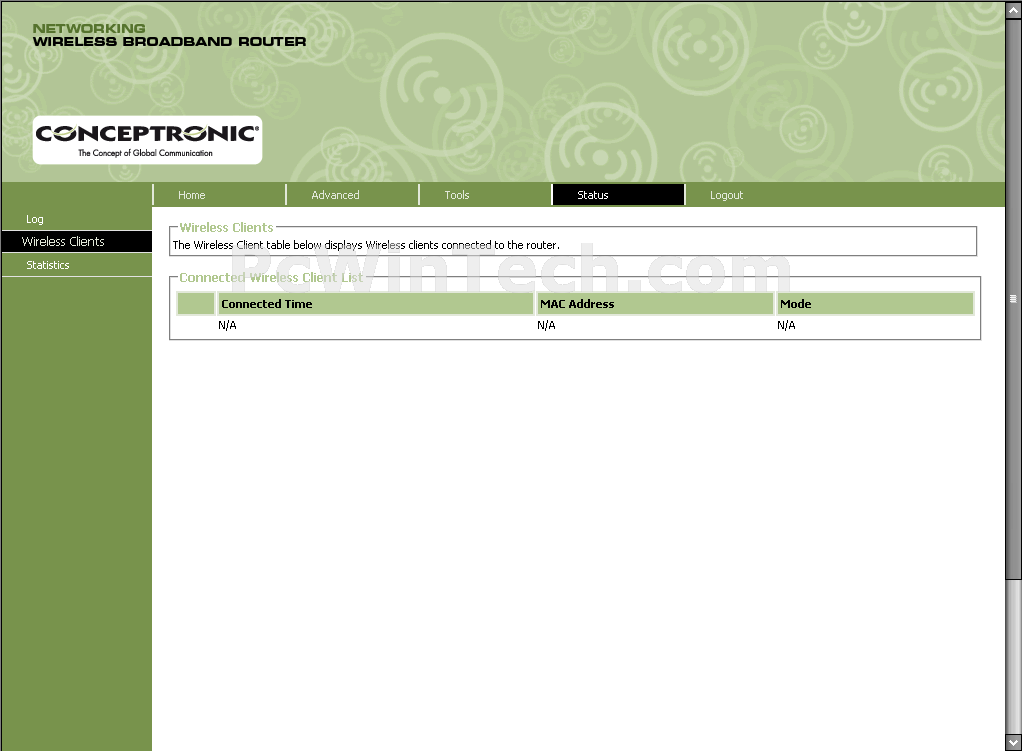Click the Logout link
Image resolution: width=1022 pixels, height=751 pixels.
(x=726, y=195)
